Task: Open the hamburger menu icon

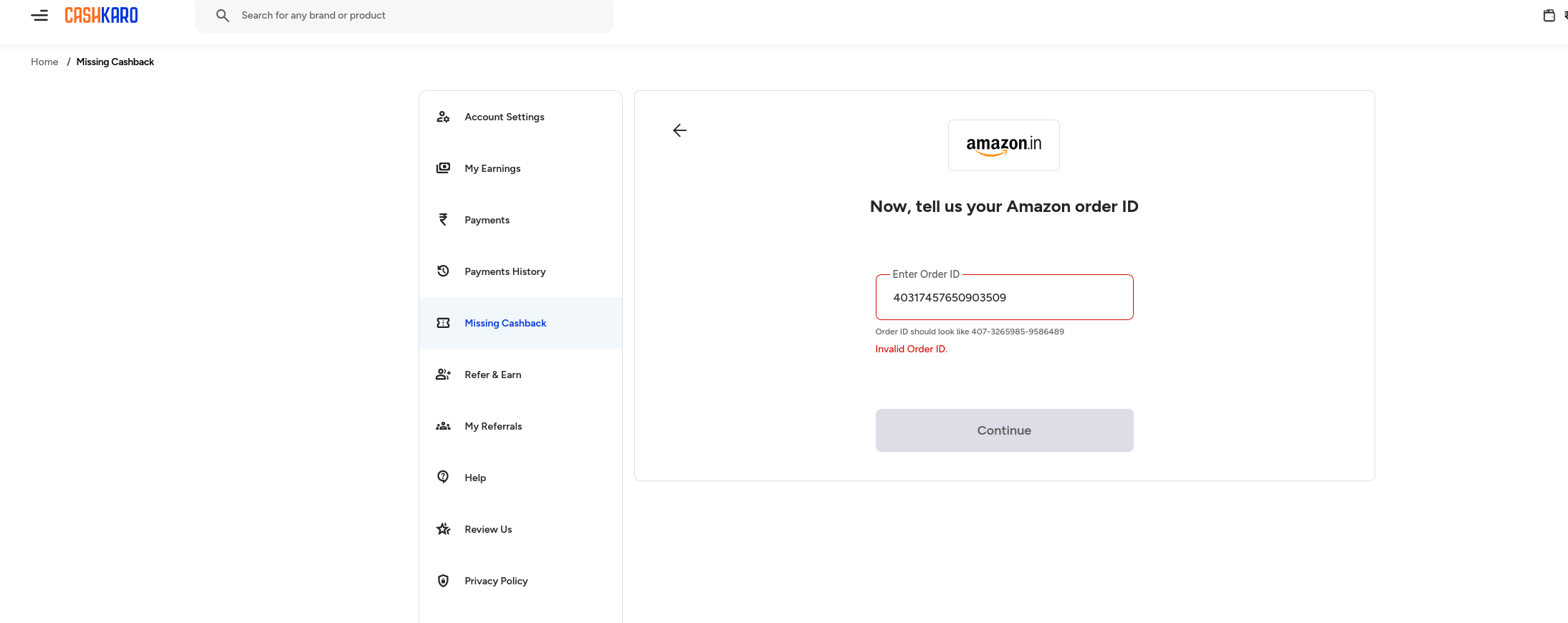Action: click(x=39, y=15)
